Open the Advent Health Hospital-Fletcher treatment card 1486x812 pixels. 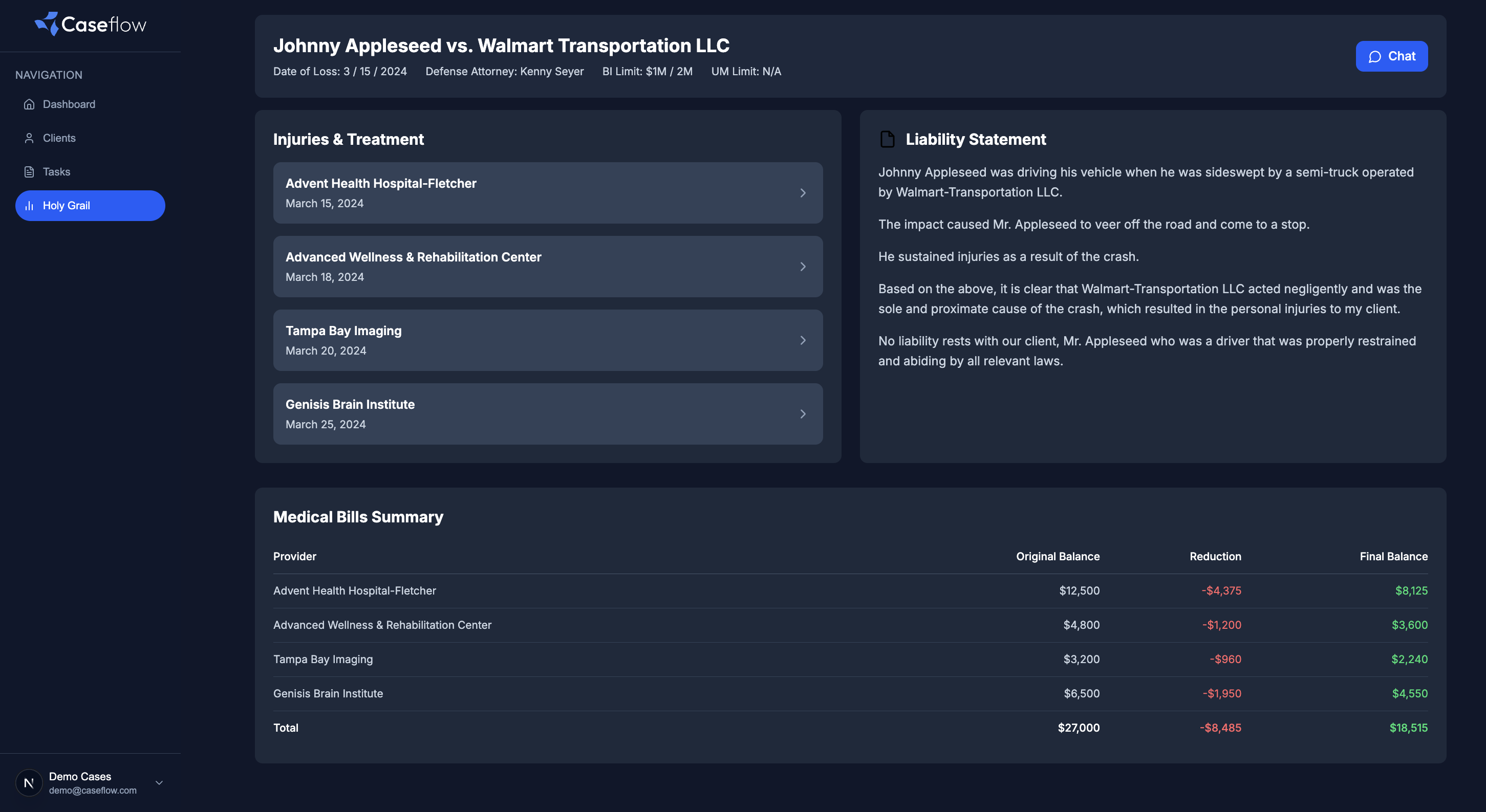click(x=547, y=192)
